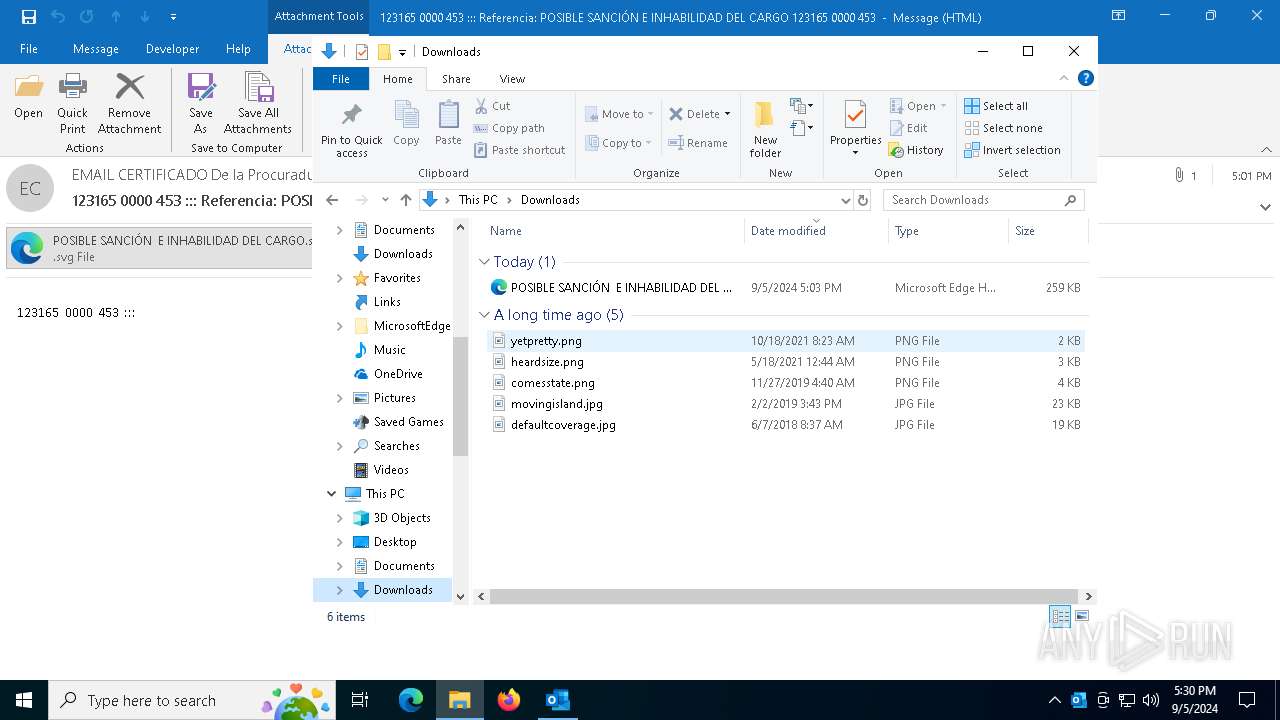Open 3D Objects in navigation pane
The image size is (1280, 720).
[402, 518]
